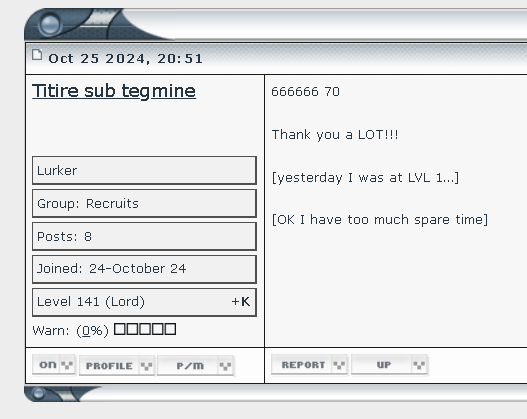Click the post page icon beside the date
Image resolution: width=527 pixels, height=419 pixels.
[37, 55]
